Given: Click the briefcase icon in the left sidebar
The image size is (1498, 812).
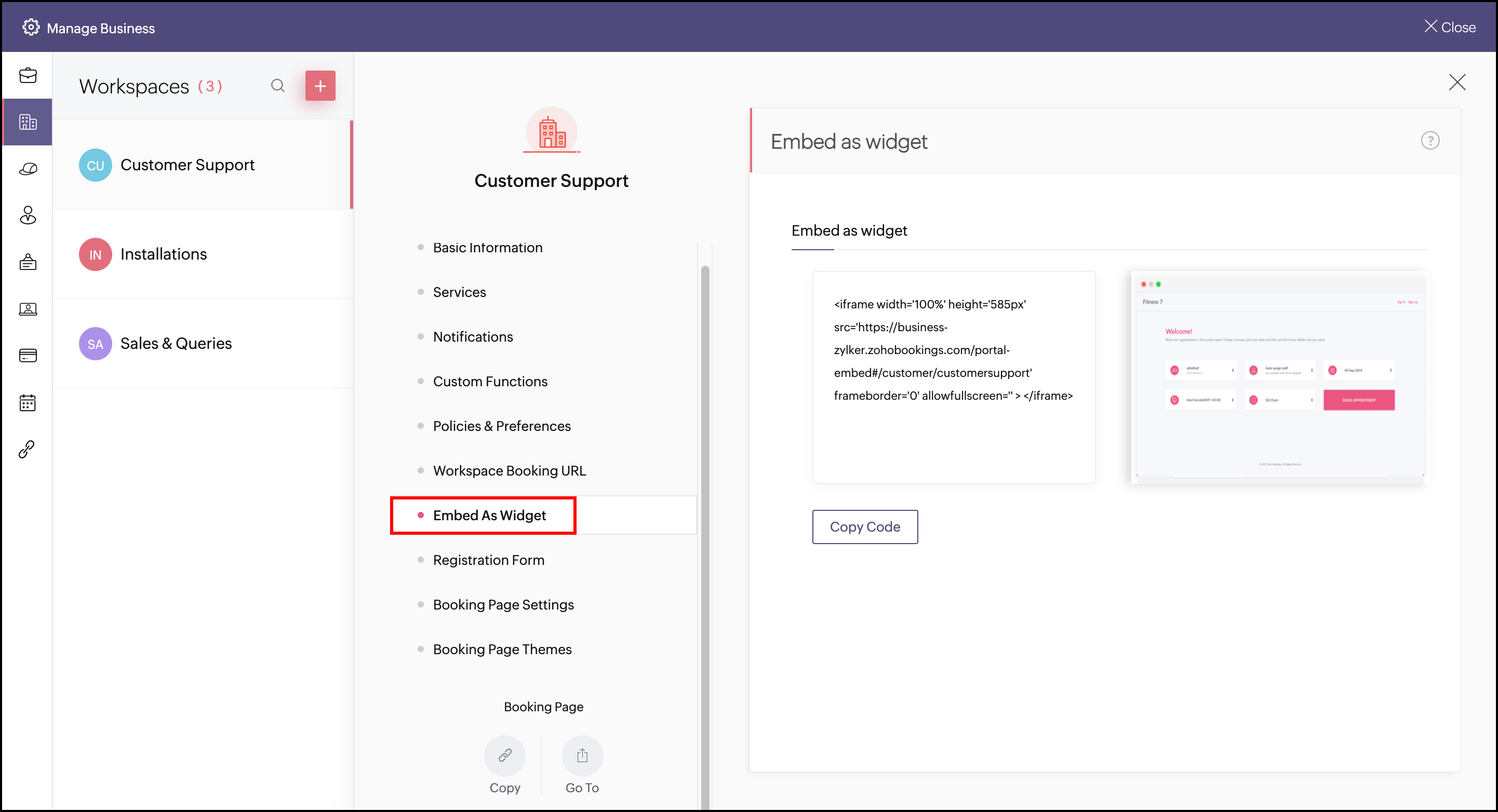Looking at the screenshot, I should point(28,76).
